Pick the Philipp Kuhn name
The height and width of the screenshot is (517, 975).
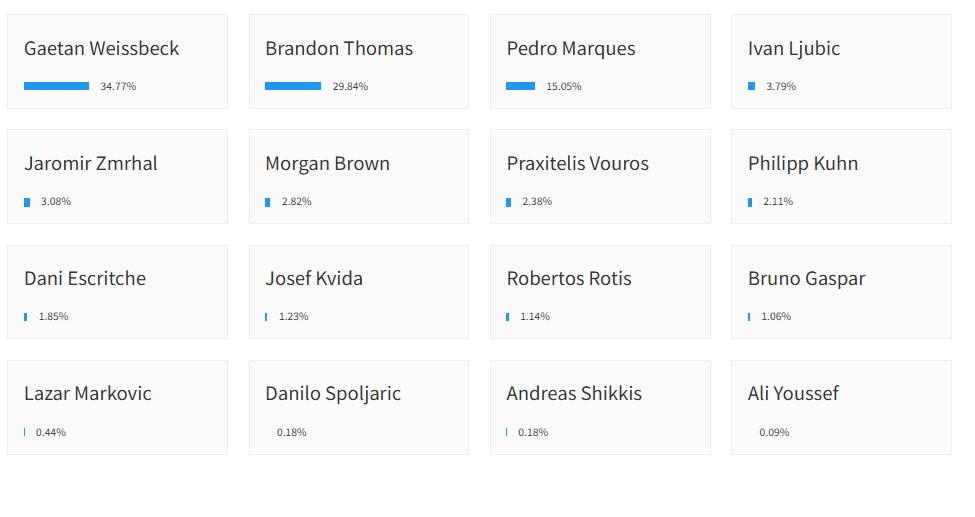[803, 163]
